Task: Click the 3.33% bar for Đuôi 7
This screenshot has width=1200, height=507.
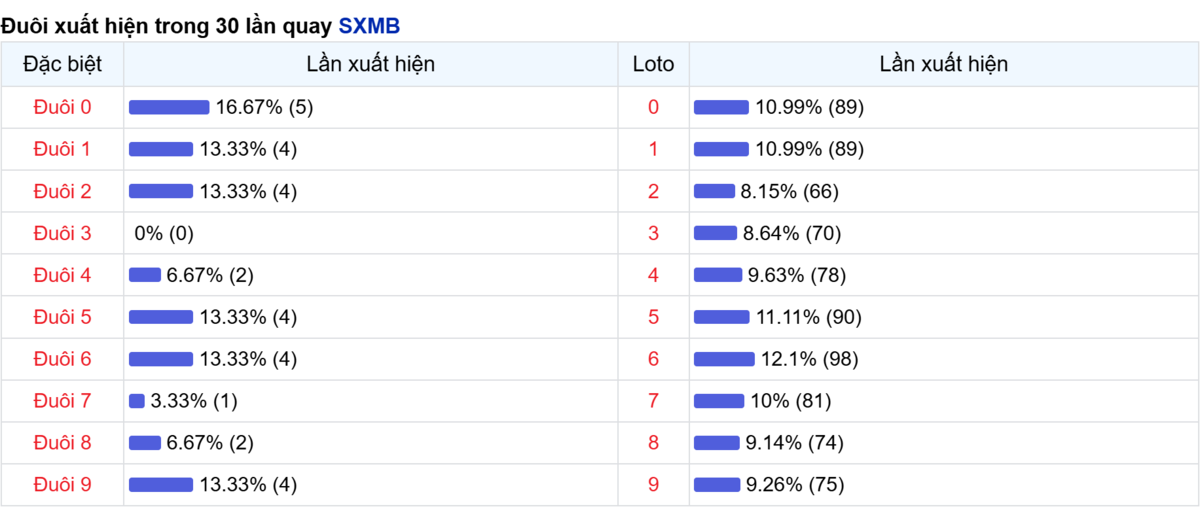Action: (x=137, y=401)
